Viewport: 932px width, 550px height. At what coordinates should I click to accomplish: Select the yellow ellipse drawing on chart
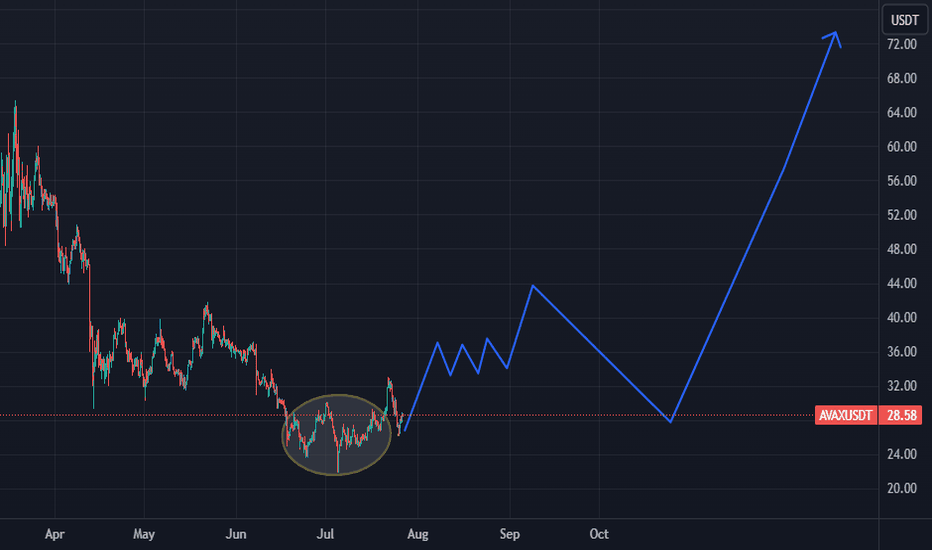pos(336,435)
